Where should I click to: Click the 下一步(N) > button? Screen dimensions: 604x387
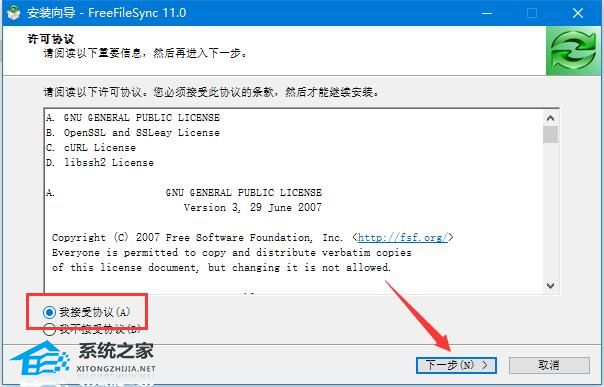click(456, 365)
